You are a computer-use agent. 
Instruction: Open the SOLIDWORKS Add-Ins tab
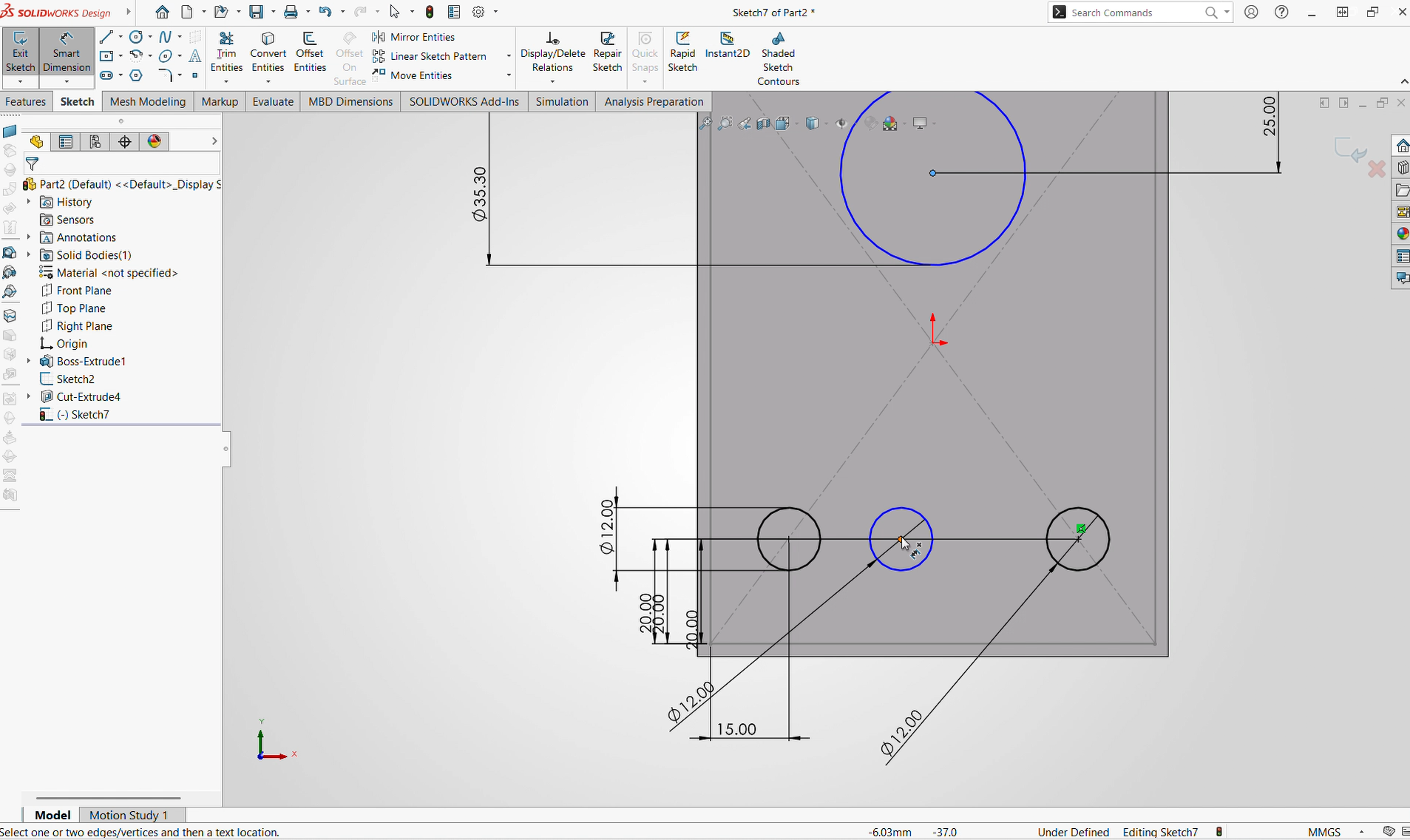point(464,101)
